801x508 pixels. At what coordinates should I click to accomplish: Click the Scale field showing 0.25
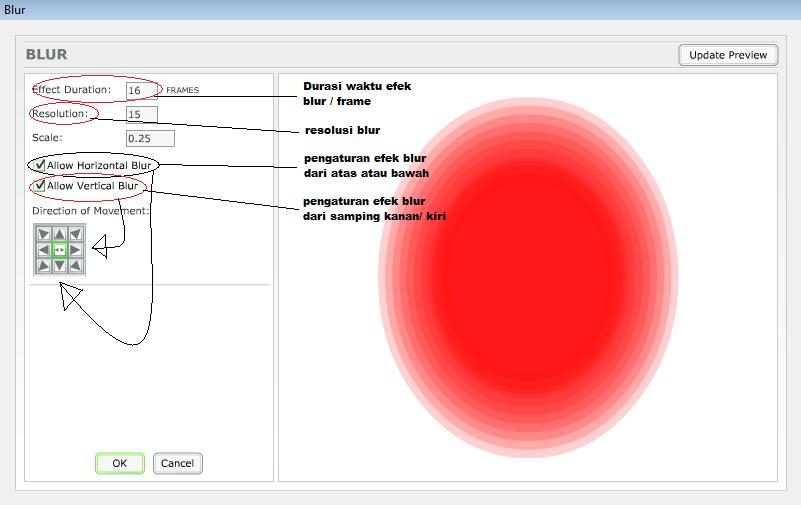[150, 138]
